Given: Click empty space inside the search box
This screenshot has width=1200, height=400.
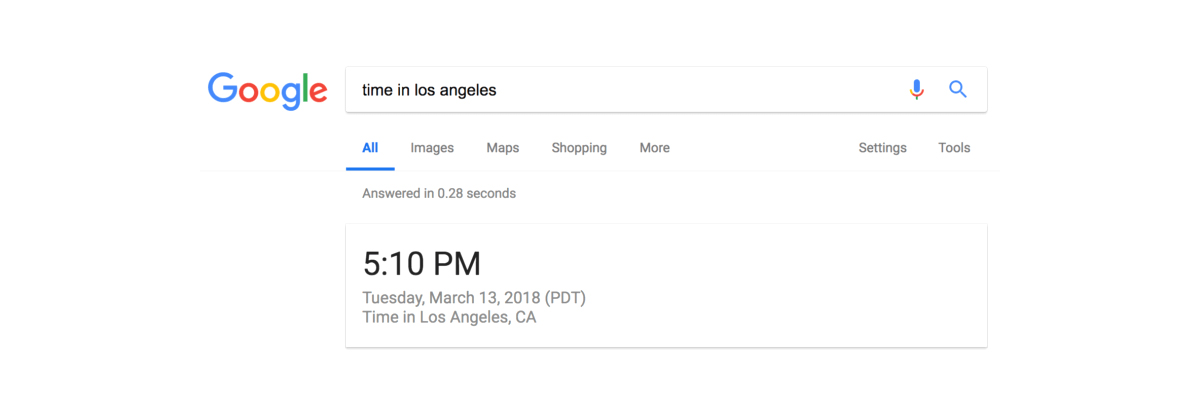Looking at the screenshot, I should click(700, 90).
